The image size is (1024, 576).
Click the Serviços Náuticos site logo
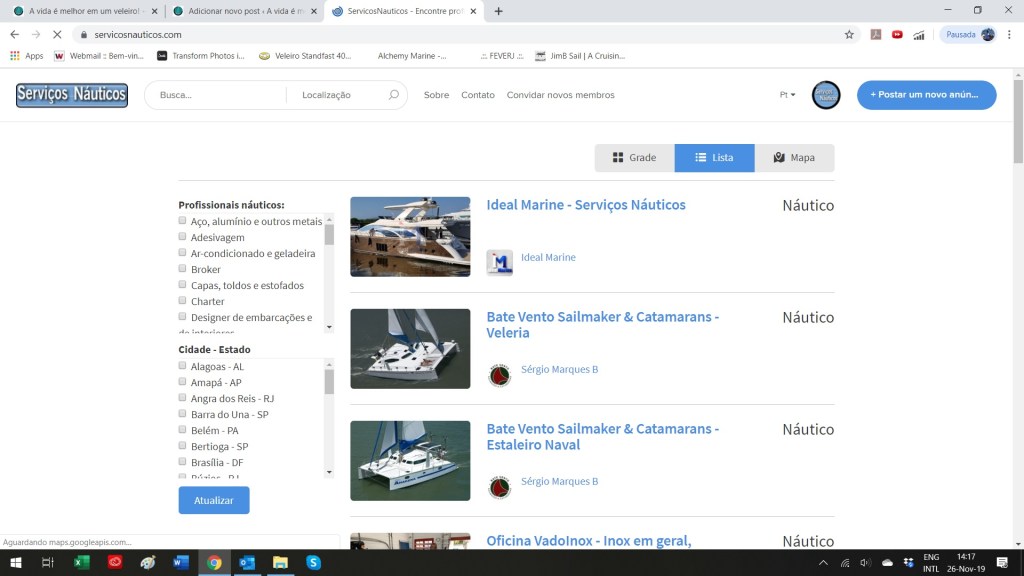tap(72, 95)
